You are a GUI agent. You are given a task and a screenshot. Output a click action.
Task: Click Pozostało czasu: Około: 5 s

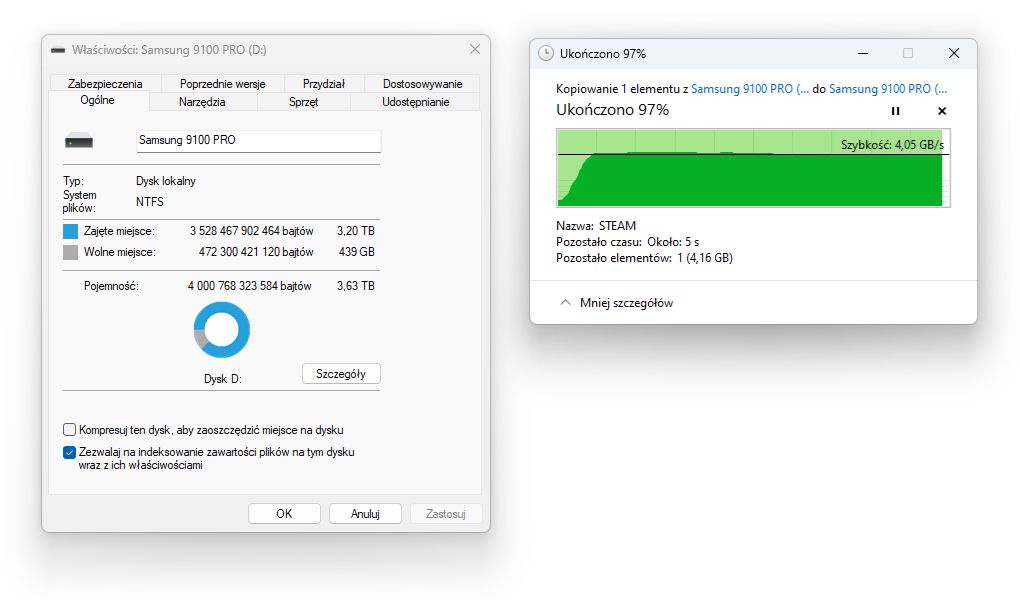point(628,242)
